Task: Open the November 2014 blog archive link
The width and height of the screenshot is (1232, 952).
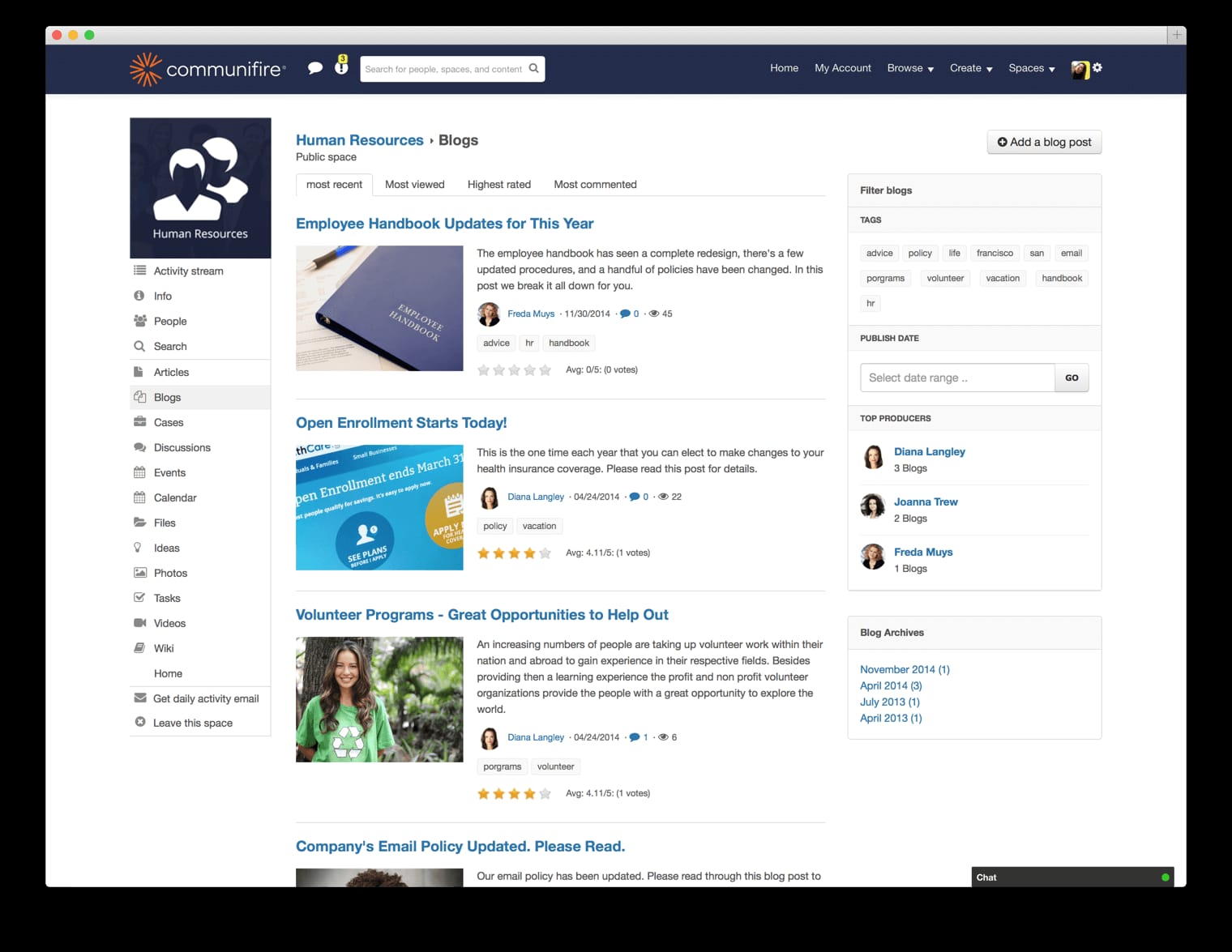Action: 905,669
